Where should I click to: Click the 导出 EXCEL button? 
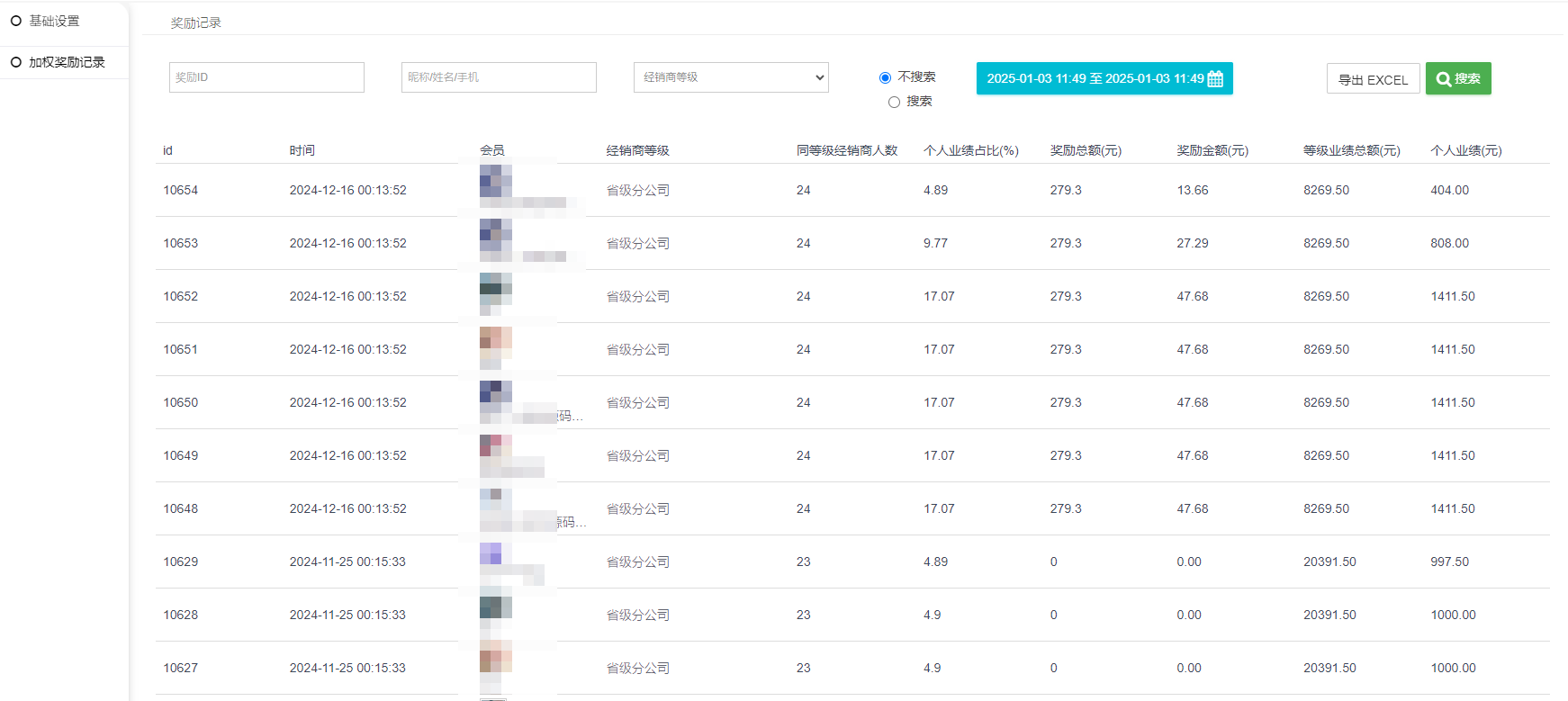1373,79
